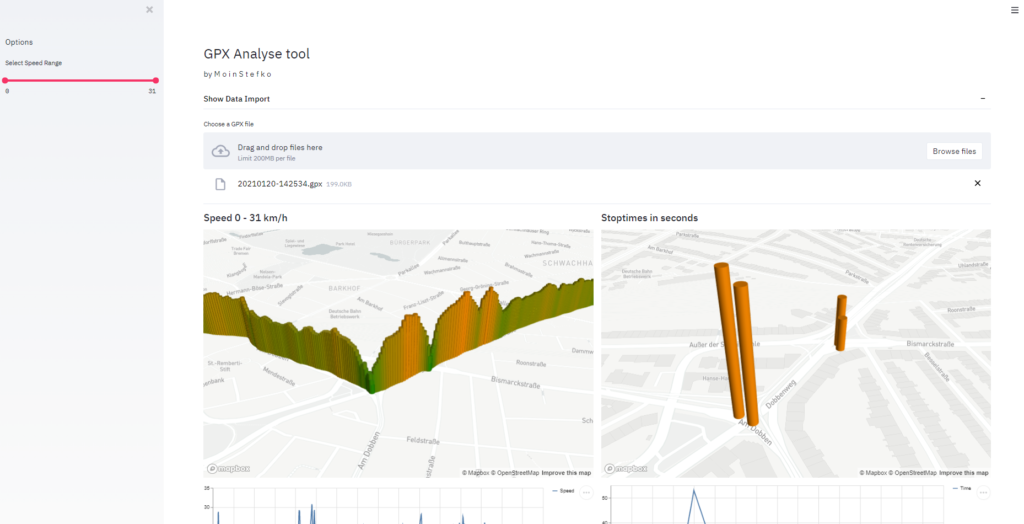
Task: Click the cloud upload icon
Action: click(221, 151)
